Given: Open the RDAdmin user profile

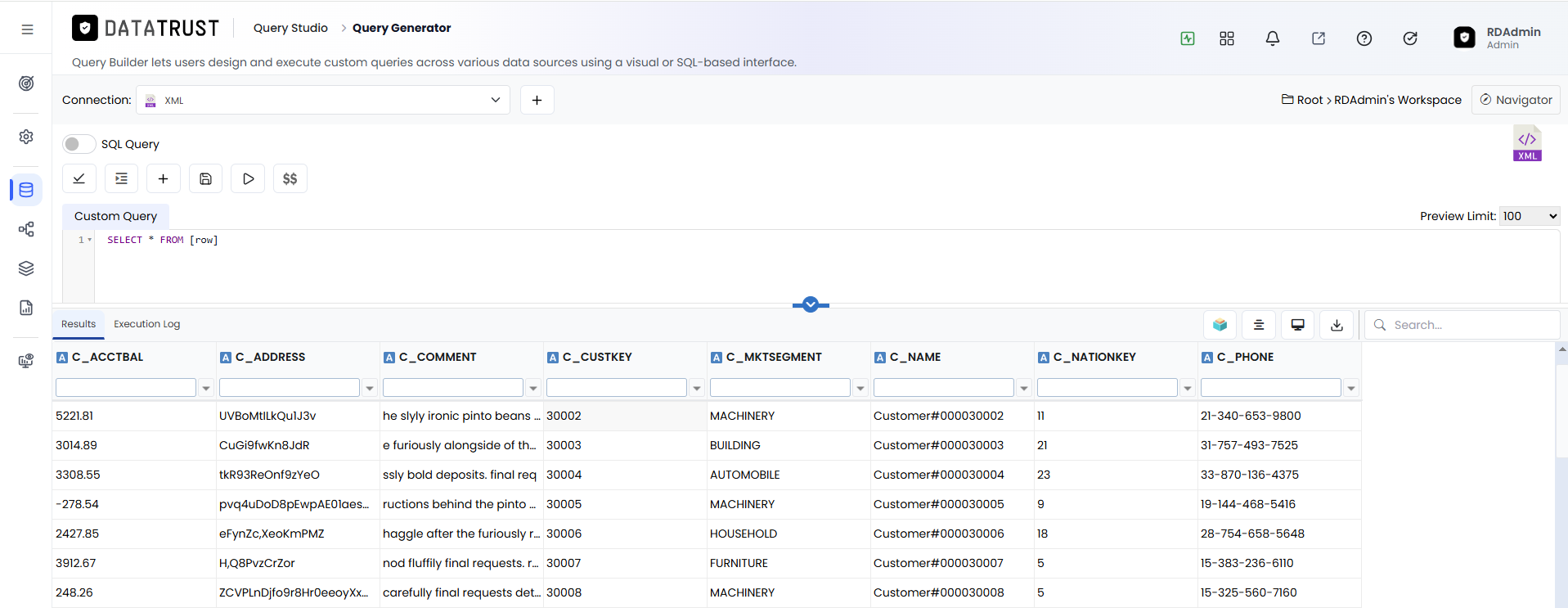Looking at the screenshot, I should coord(1498,38).
